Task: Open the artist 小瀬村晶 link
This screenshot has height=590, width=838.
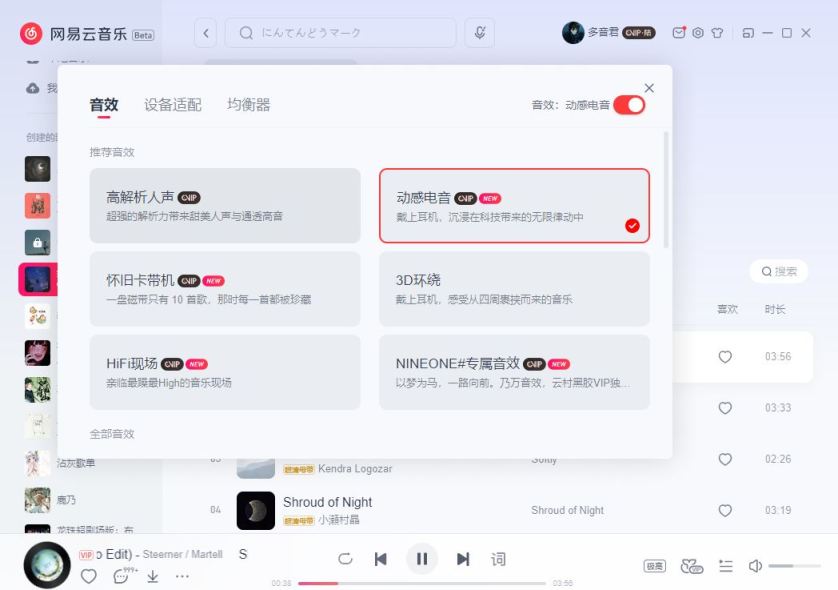Action: pos(339,519)
